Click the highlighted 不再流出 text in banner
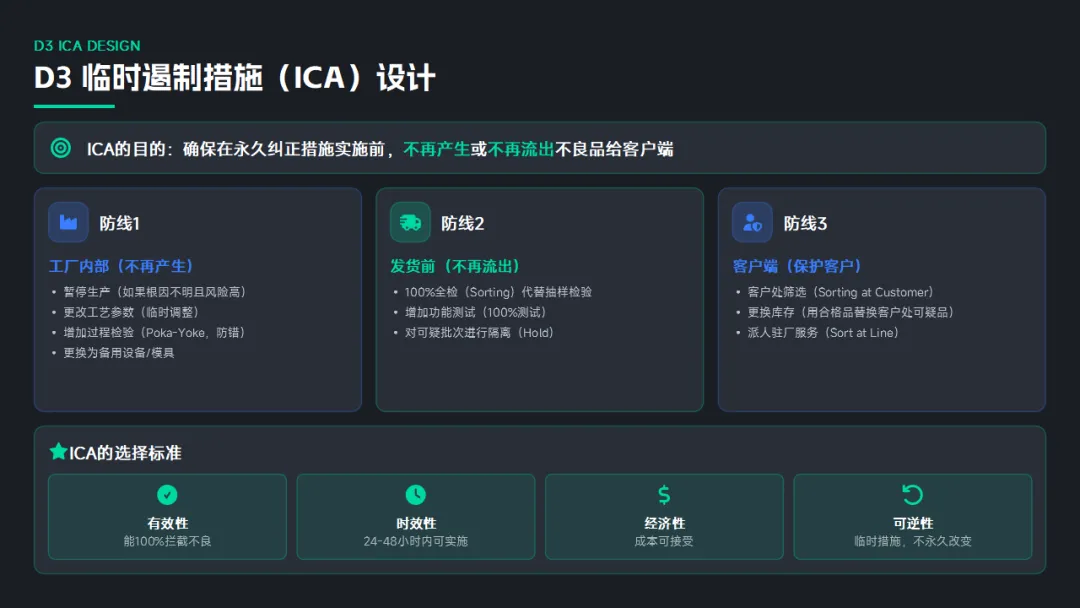The image size is (1080, 608). (x=521, y=149)
